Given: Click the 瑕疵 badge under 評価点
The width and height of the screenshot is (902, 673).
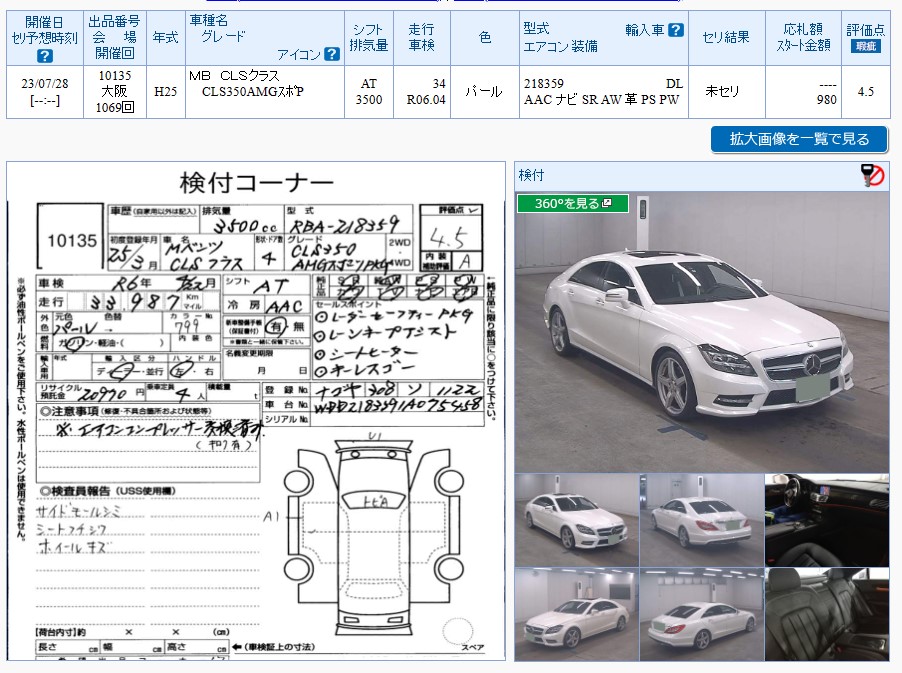Looking at the screenshot, I should 865,47.
